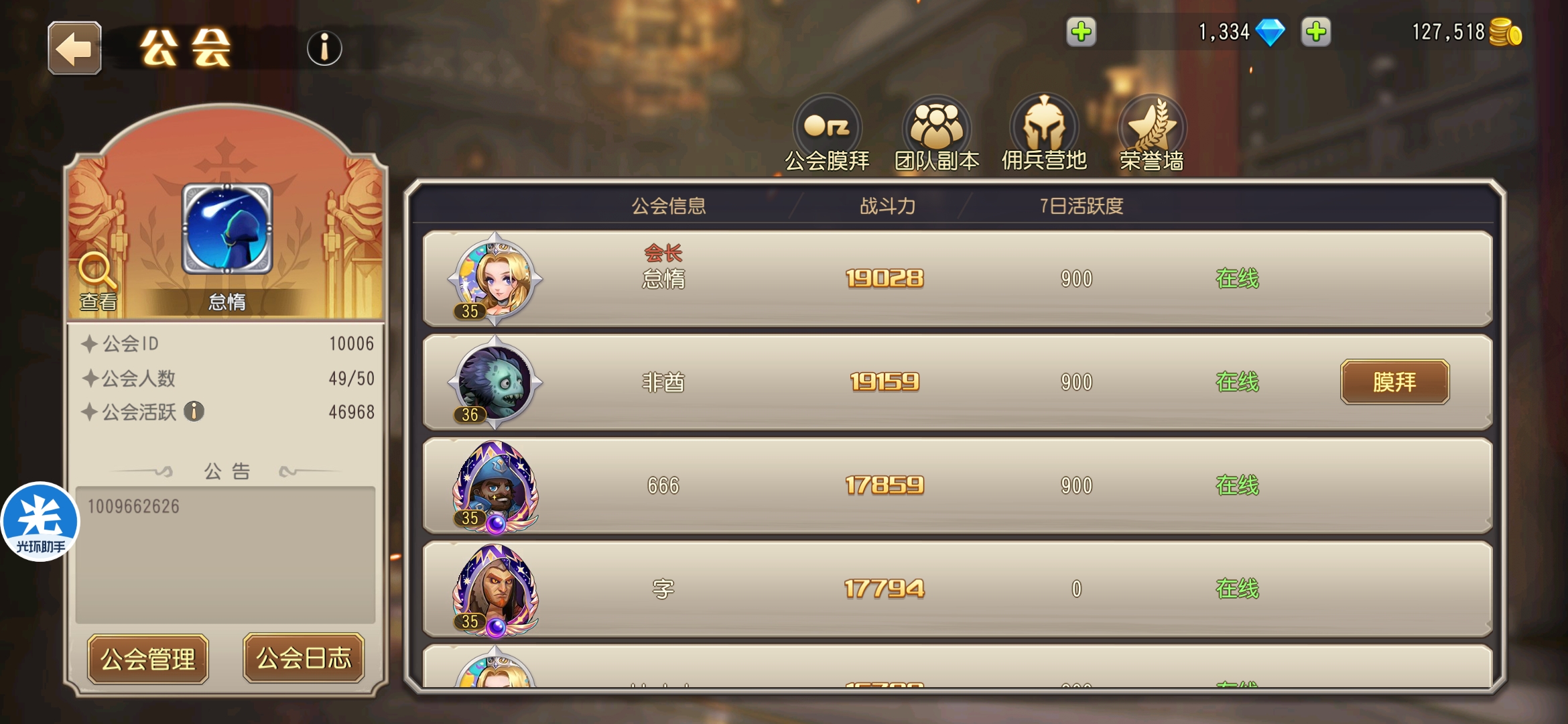Click 膜拜 button for 非酋
This screenshot has width=1568, height=724.
(x=1394, y=382)
